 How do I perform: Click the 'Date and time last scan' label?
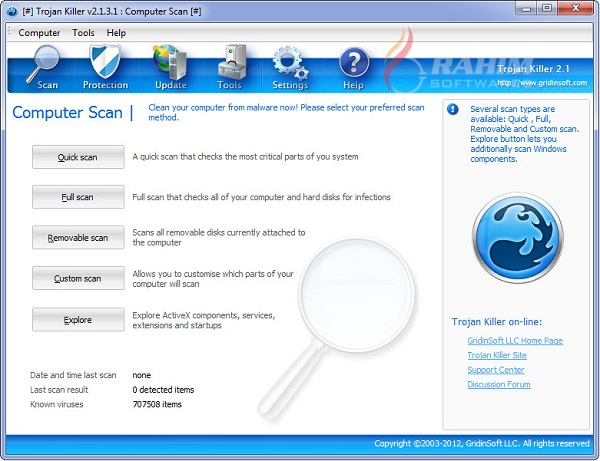pos(73,375)
